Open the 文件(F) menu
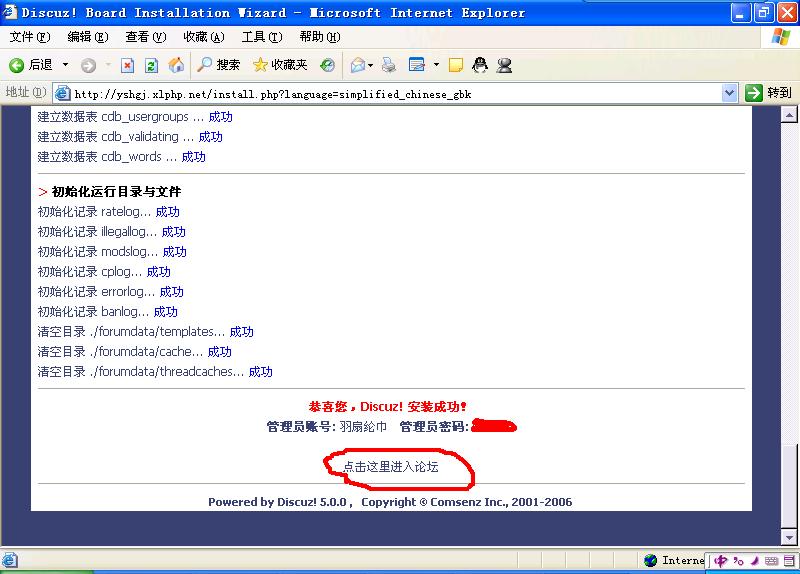 [30, 37]
